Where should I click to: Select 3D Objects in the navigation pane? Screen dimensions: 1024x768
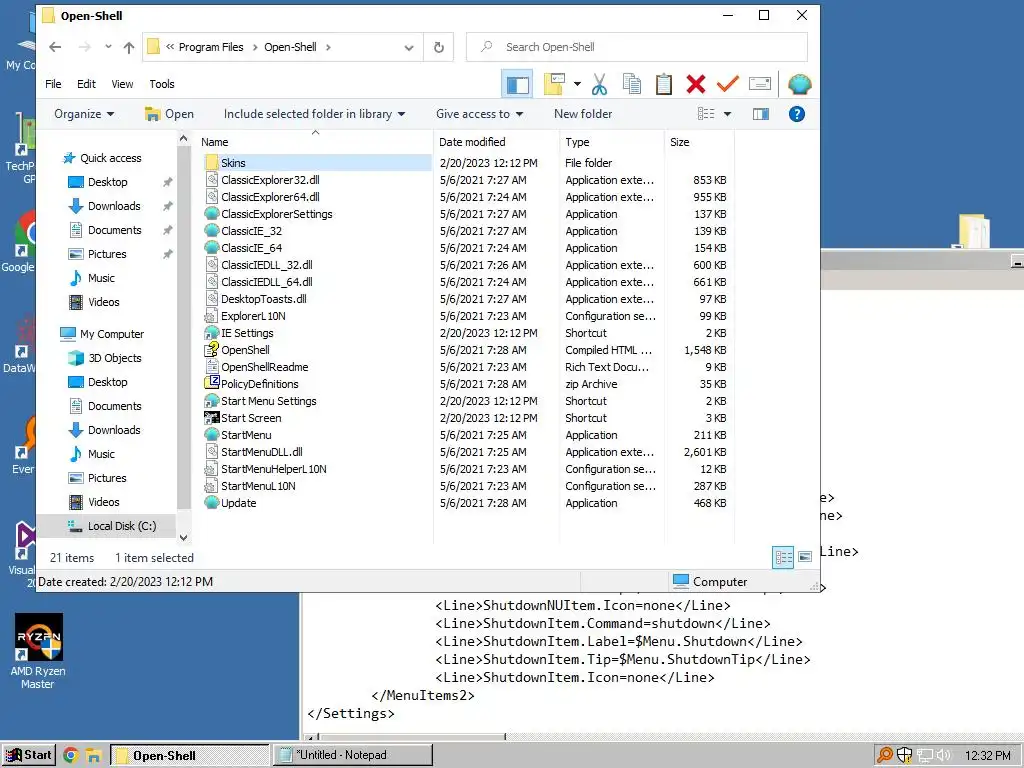tap(115, 358)
